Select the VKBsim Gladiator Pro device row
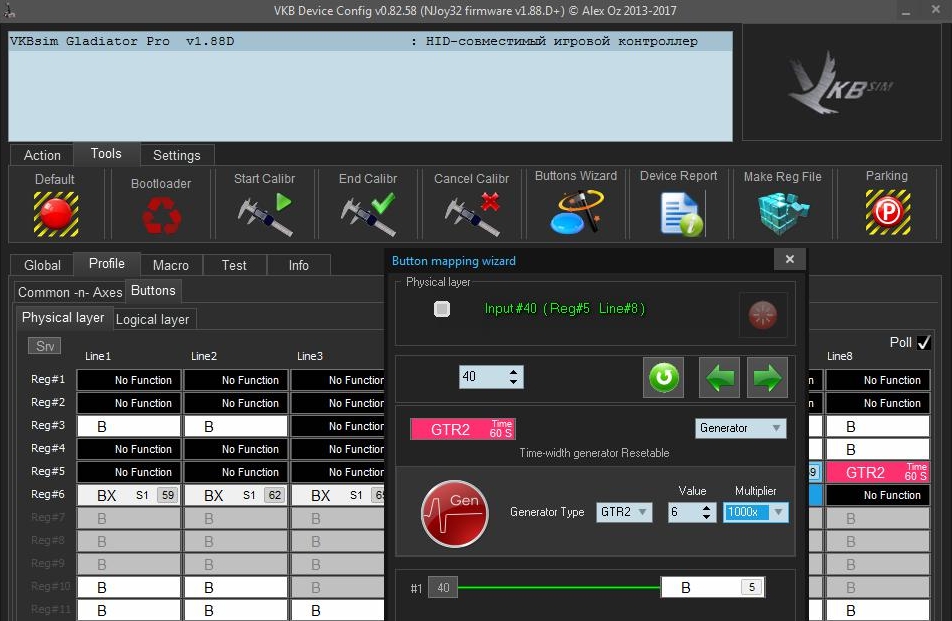 [x=370, y=41]
